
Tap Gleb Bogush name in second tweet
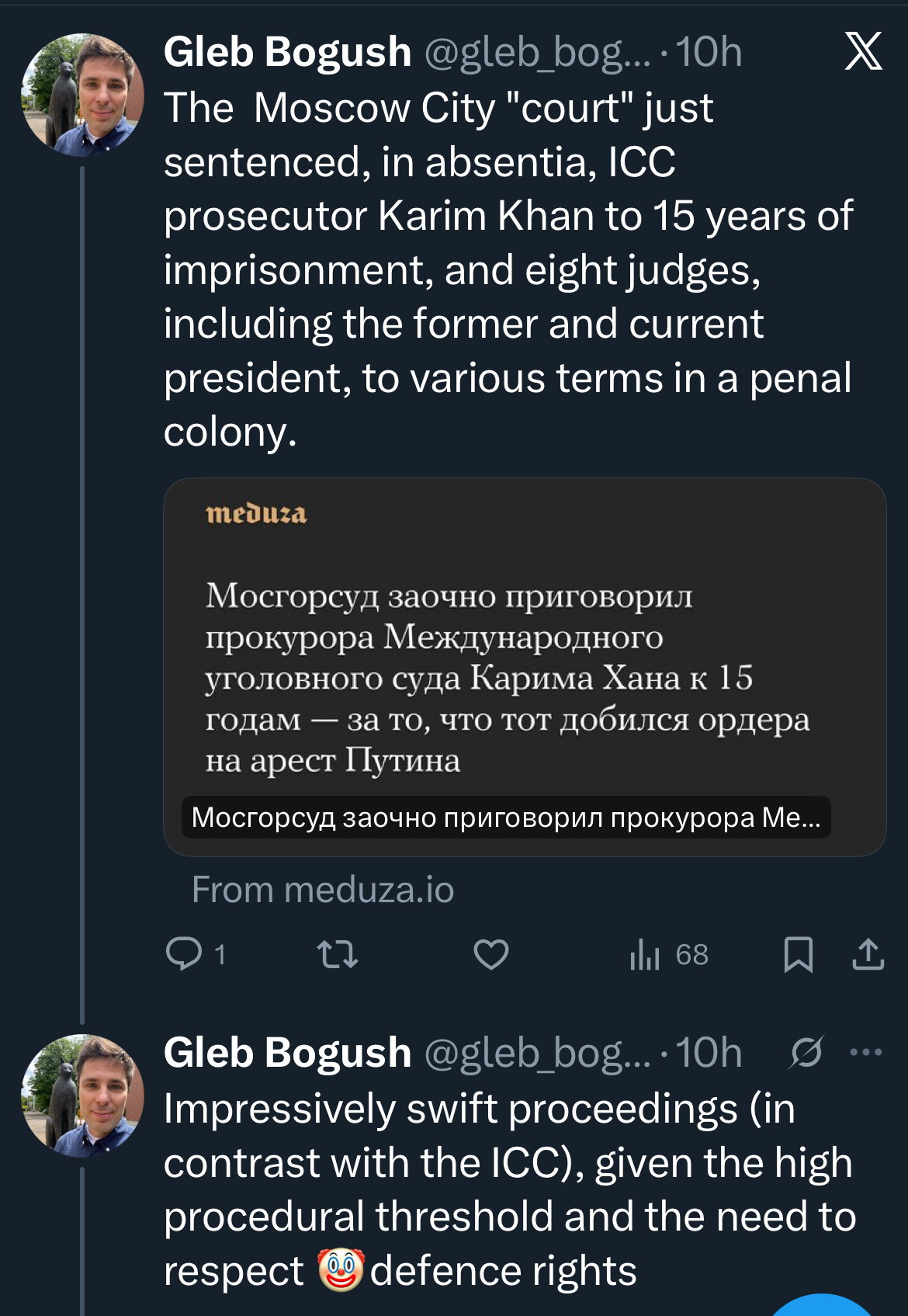[287, 1053]
